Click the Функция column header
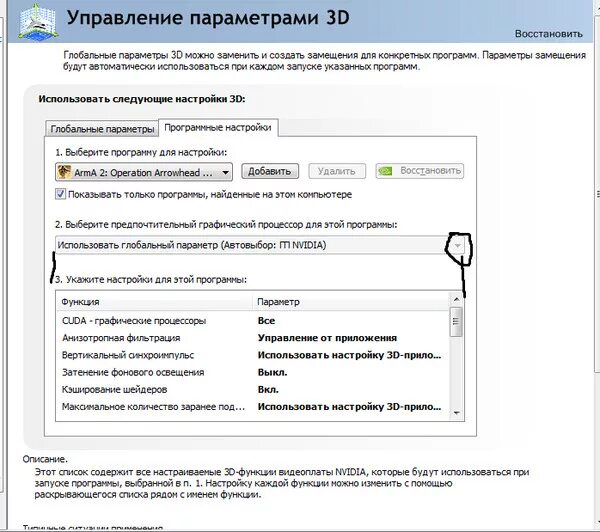Viewport: 600px width, 532px height. point(154,302)
